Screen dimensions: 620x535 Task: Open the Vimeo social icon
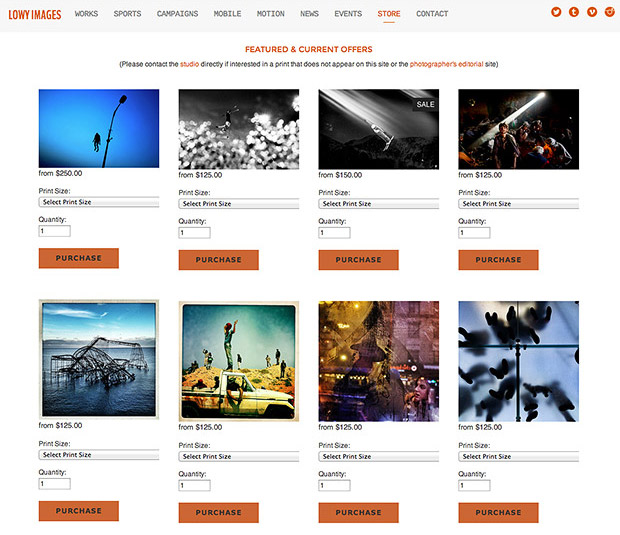pyautogui.click(x=592, y=12)
